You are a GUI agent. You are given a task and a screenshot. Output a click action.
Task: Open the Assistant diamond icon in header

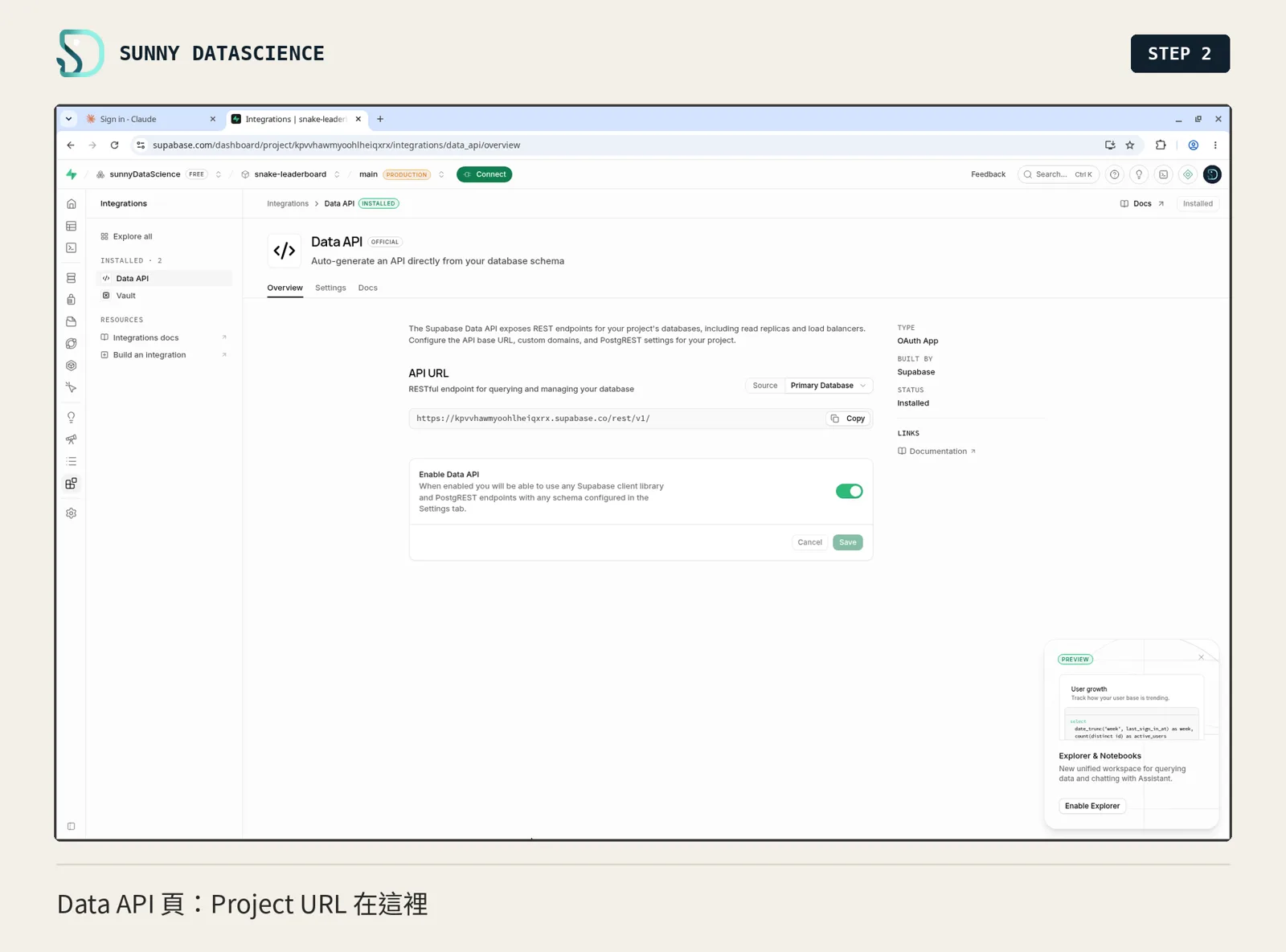pyautogui.click(x=1187, y=174)
